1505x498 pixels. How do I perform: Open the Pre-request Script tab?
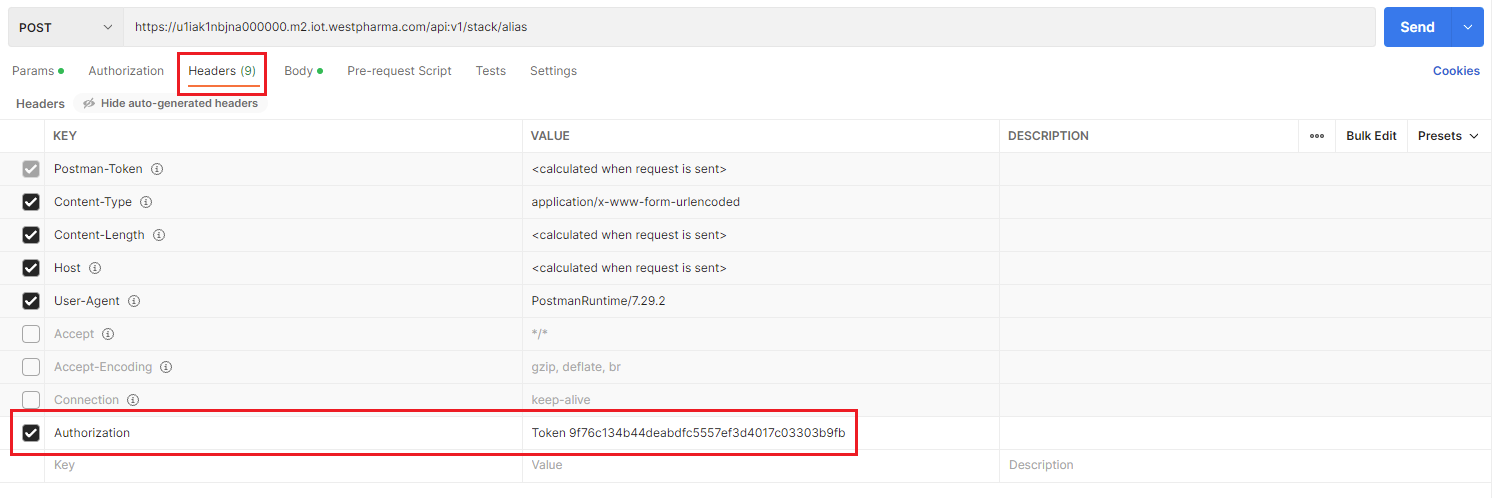pyautogui.click(x=399, y=71)
